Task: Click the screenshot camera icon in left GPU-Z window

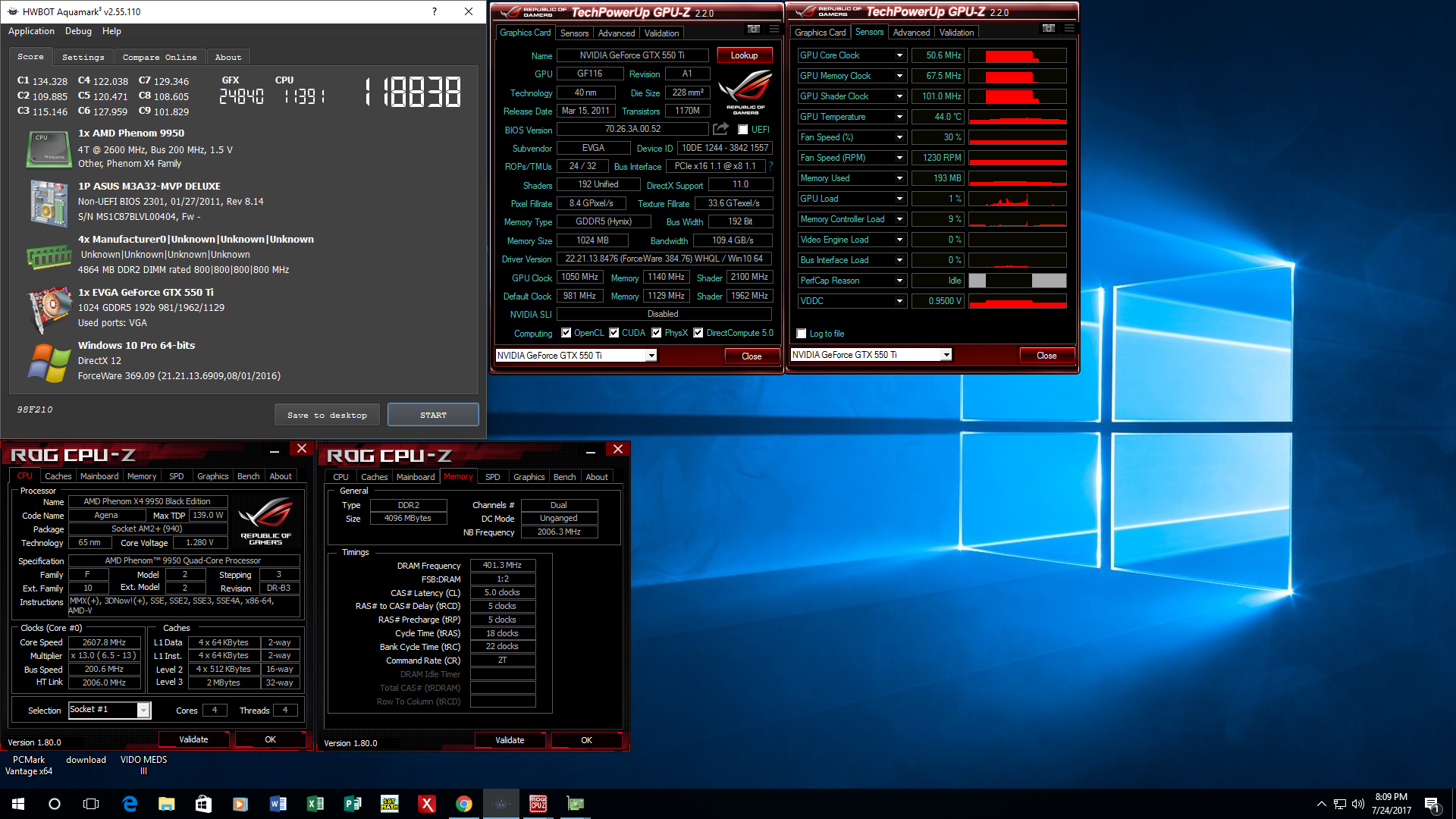Action: 753,30
